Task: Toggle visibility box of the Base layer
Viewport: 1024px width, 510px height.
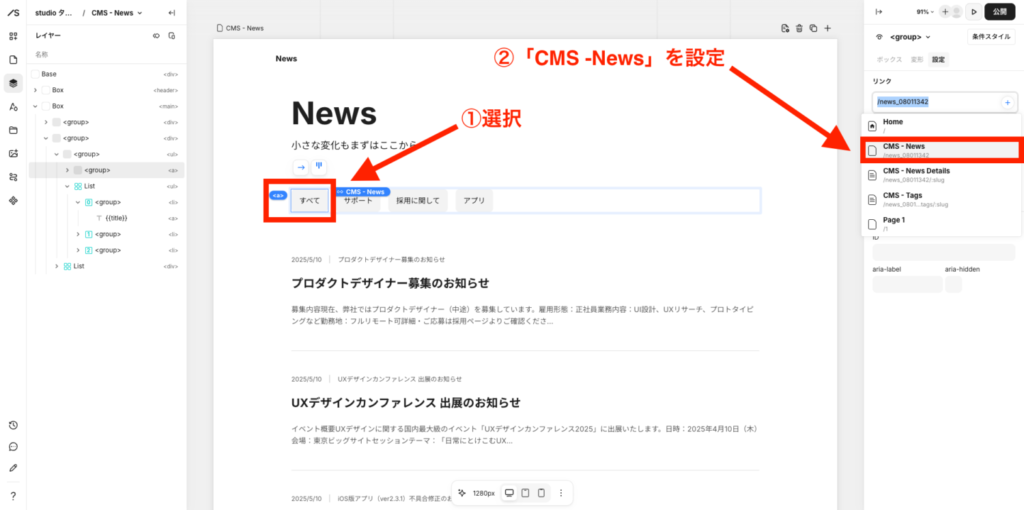Action: pos(36,74)
